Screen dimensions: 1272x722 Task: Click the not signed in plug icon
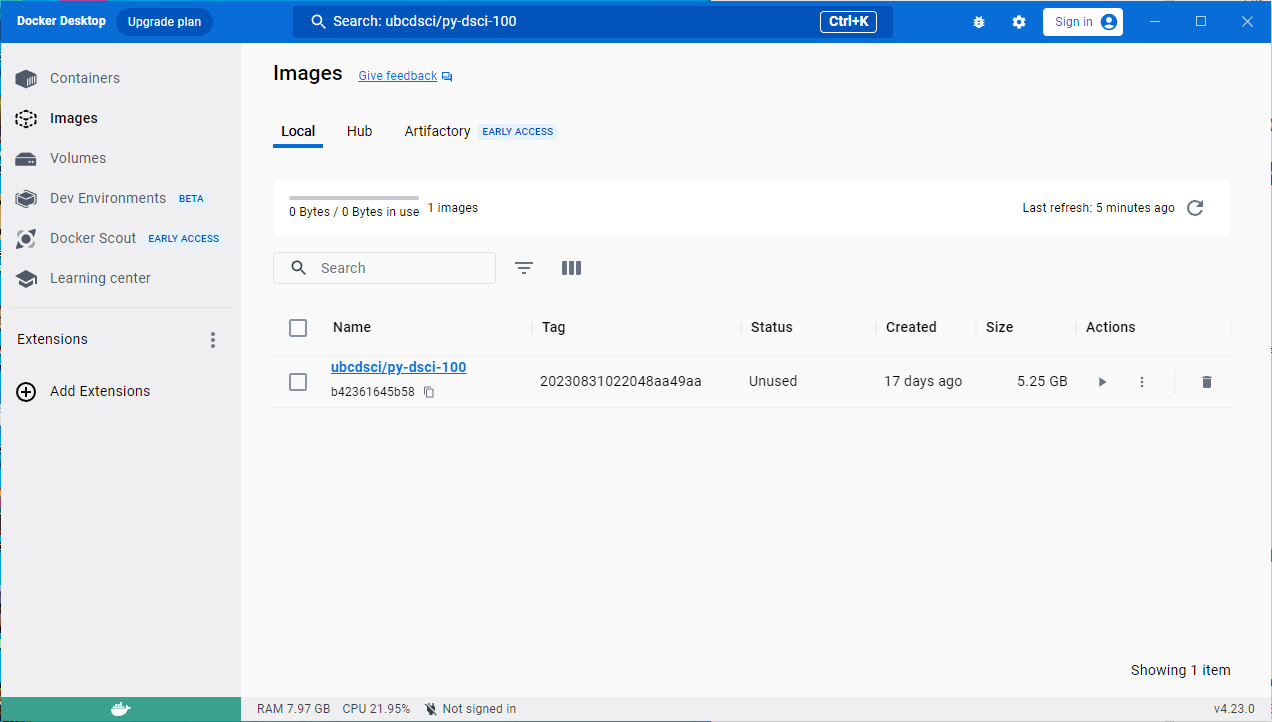click(431, 709)
